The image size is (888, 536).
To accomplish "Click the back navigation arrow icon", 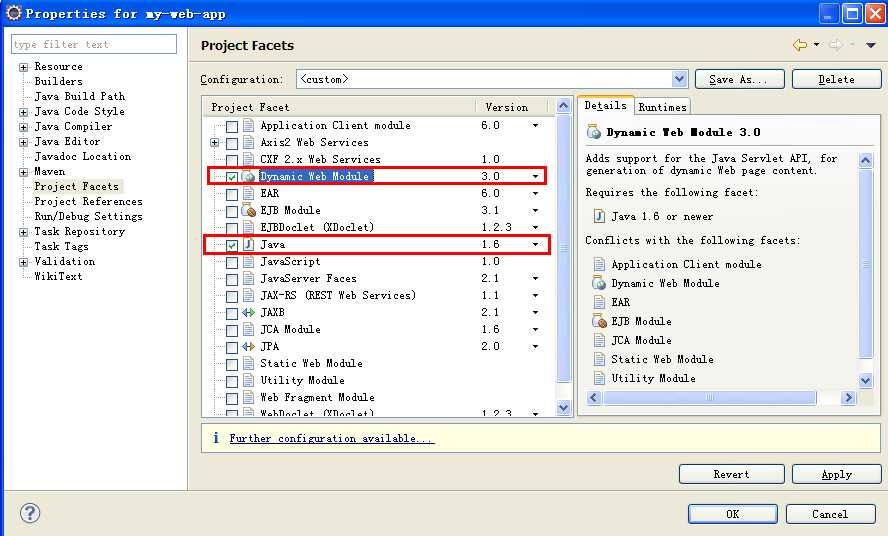I will (x=800, y=45).
